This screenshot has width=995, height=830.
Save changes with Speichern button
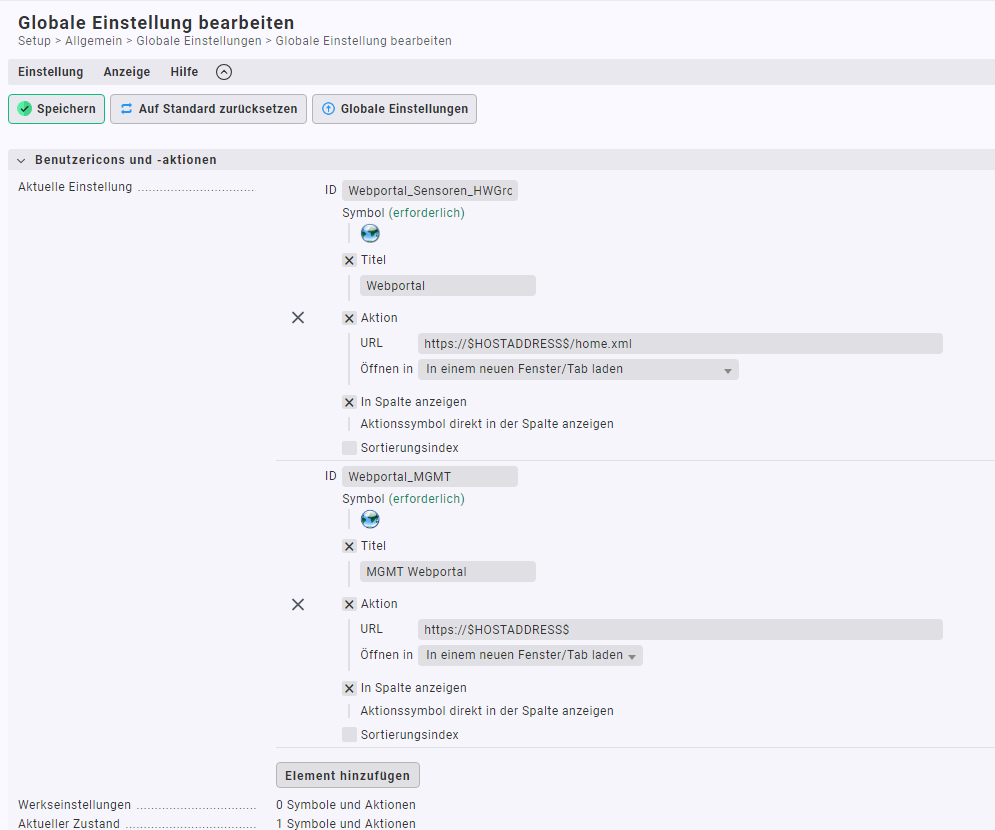click(56, 109)
